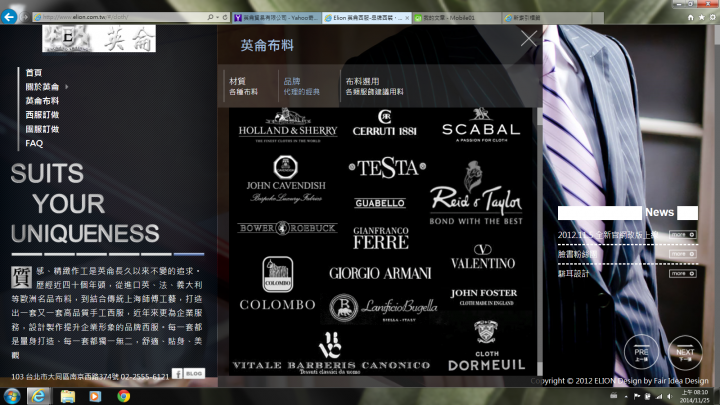Screen dimensions: 720x405
Task: Open Google Chrome from the taskbar
Action: pos(123,396)
